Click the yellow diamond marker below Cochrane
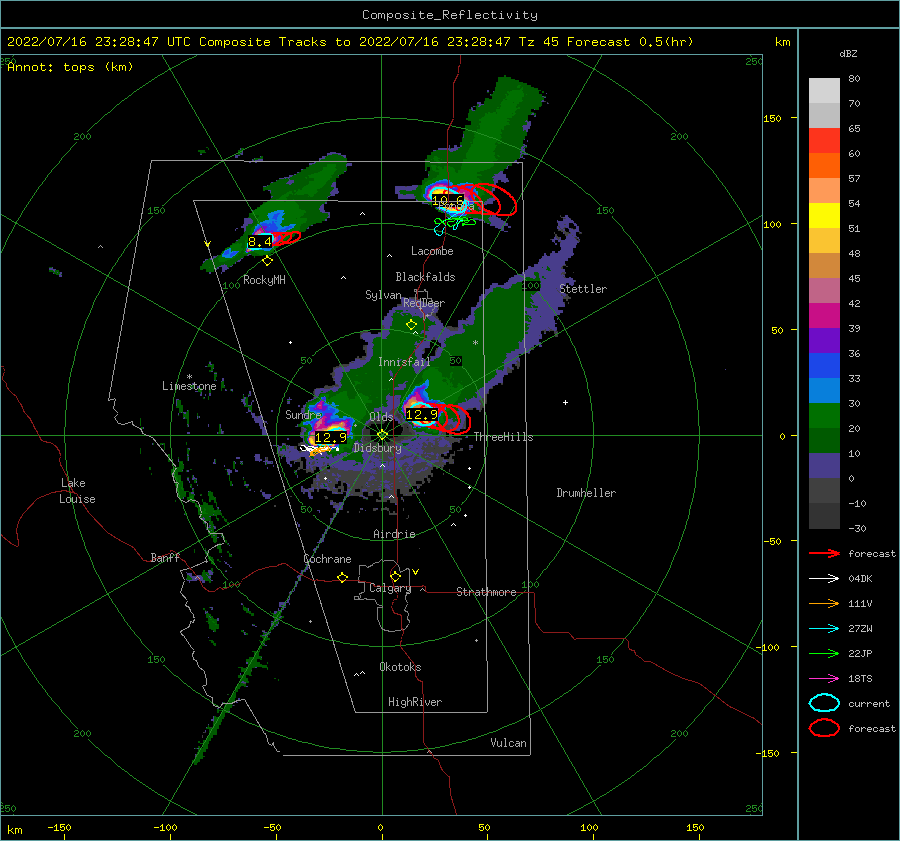 pos(342,578)
